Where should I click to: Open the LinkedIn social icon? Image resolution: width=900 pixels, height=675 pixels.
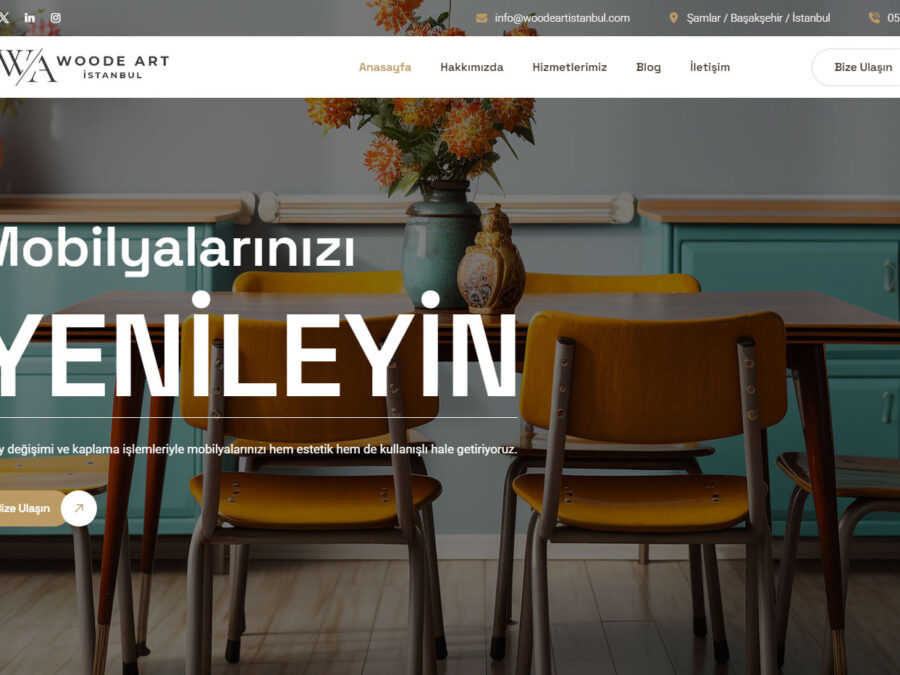click(30, 18)
